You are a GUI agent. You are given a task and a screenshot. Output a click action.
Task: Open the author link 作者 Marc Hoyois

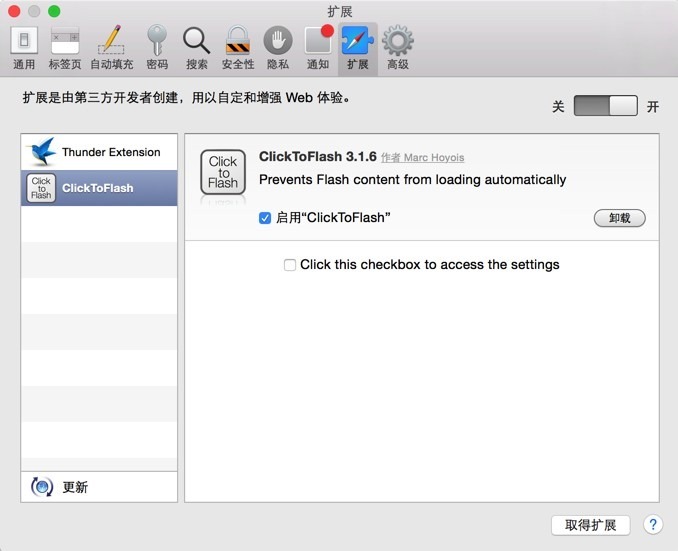tap(422, 157)
